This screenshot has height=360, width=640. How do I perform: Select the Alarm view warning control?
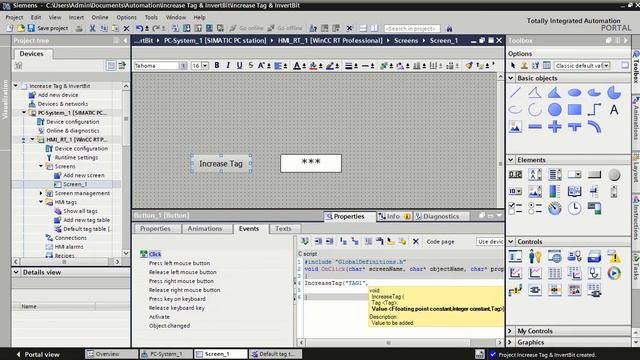(614, 256)
